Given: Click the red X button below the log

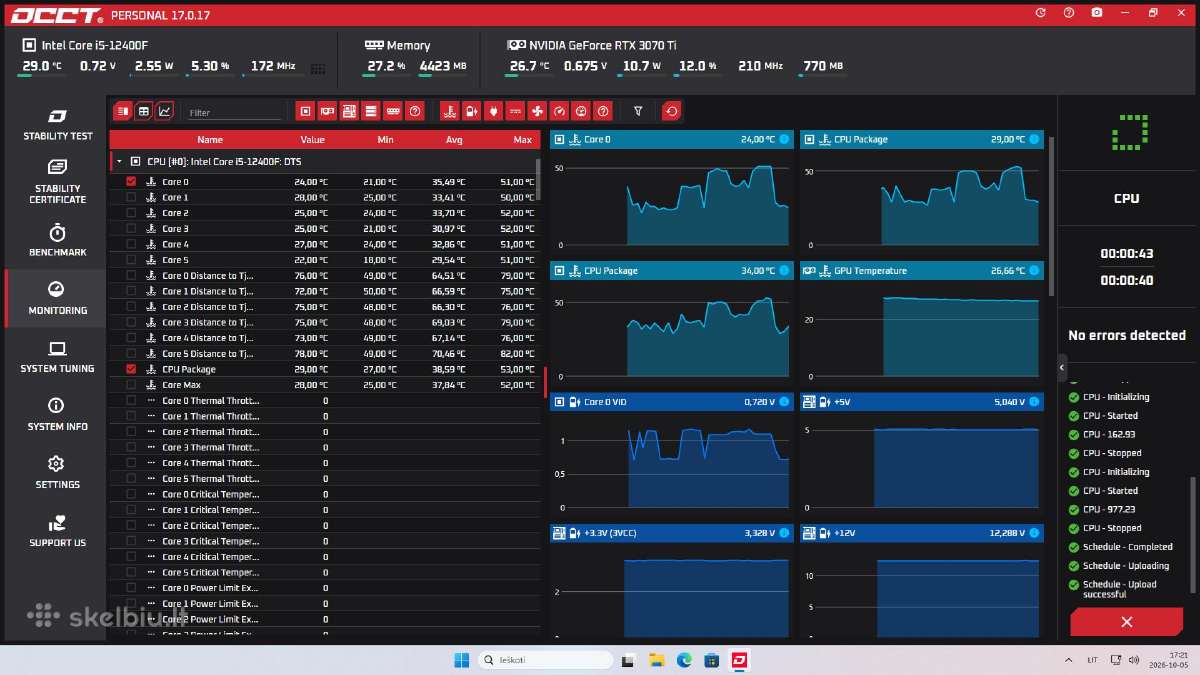Looking at the screenshot, I should (x=1126, y=622).
